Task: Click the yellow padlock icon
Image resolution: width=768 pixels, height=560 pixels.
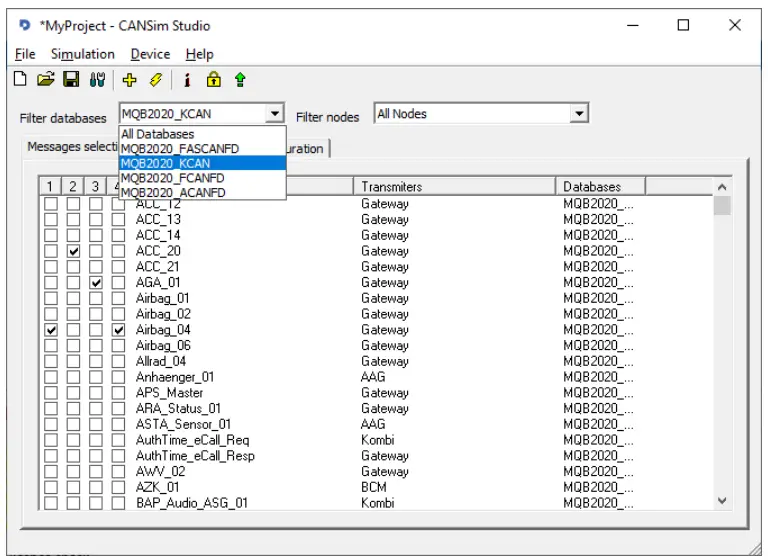Action: 213,80
